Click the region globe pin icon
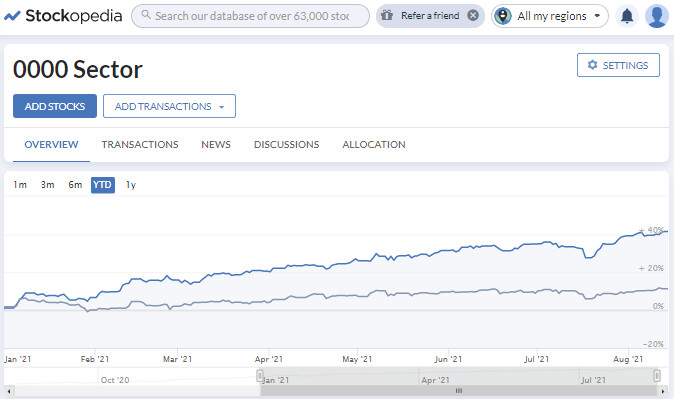The width and height of the screenshot is (674, 399). tap(502, 16)
